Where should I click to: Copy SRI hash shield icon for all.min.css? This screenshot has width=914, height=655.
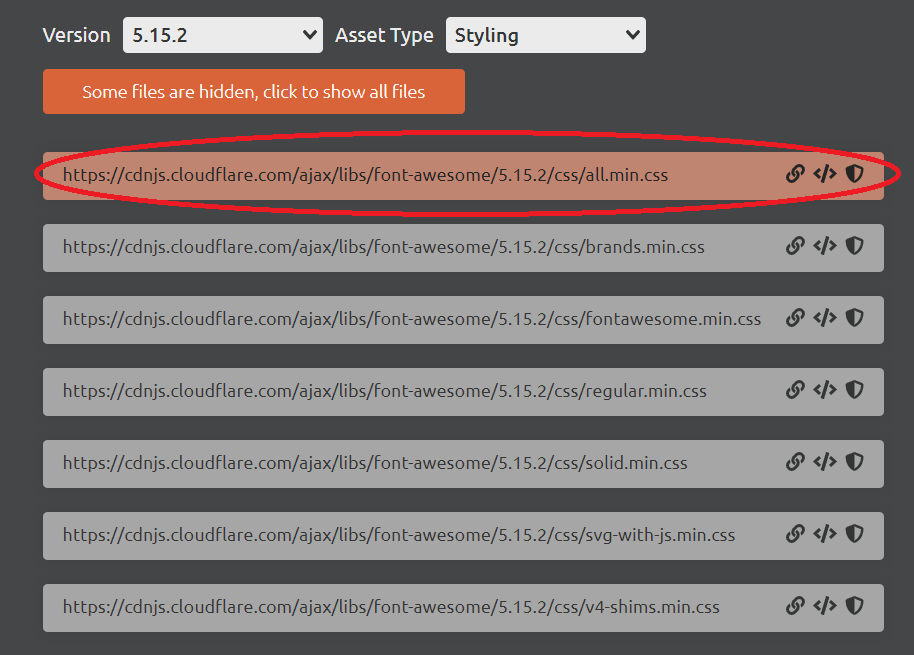(855, 174)
